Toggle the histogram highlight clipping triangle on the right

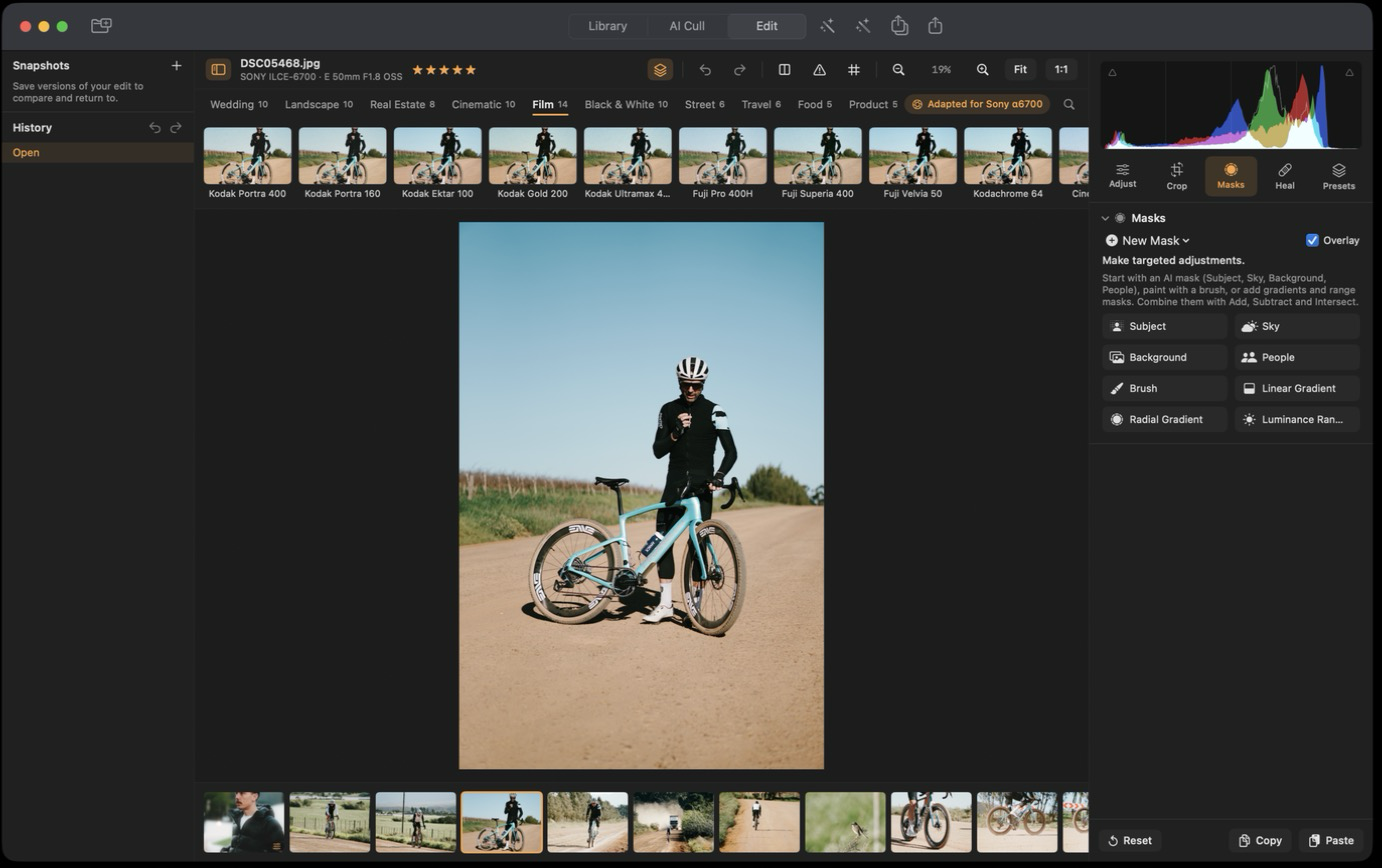1350,72
